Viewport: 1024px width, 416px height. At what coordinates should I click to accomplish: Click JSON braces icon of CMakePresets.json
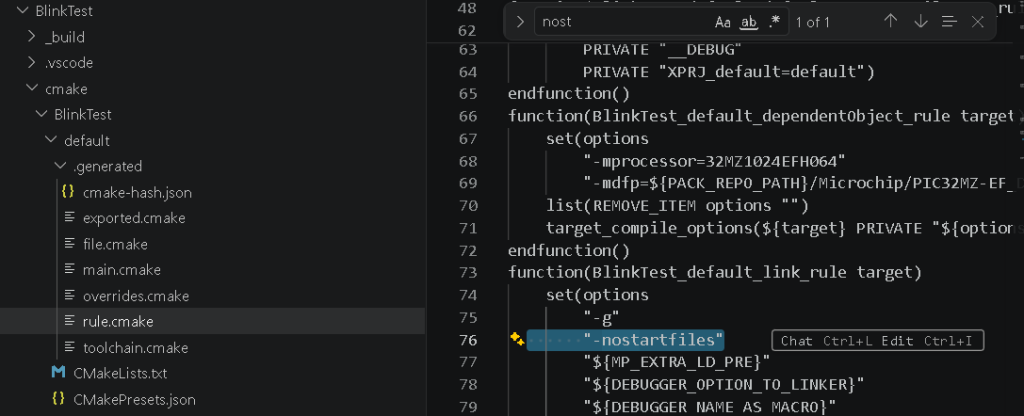click(58, 398)
